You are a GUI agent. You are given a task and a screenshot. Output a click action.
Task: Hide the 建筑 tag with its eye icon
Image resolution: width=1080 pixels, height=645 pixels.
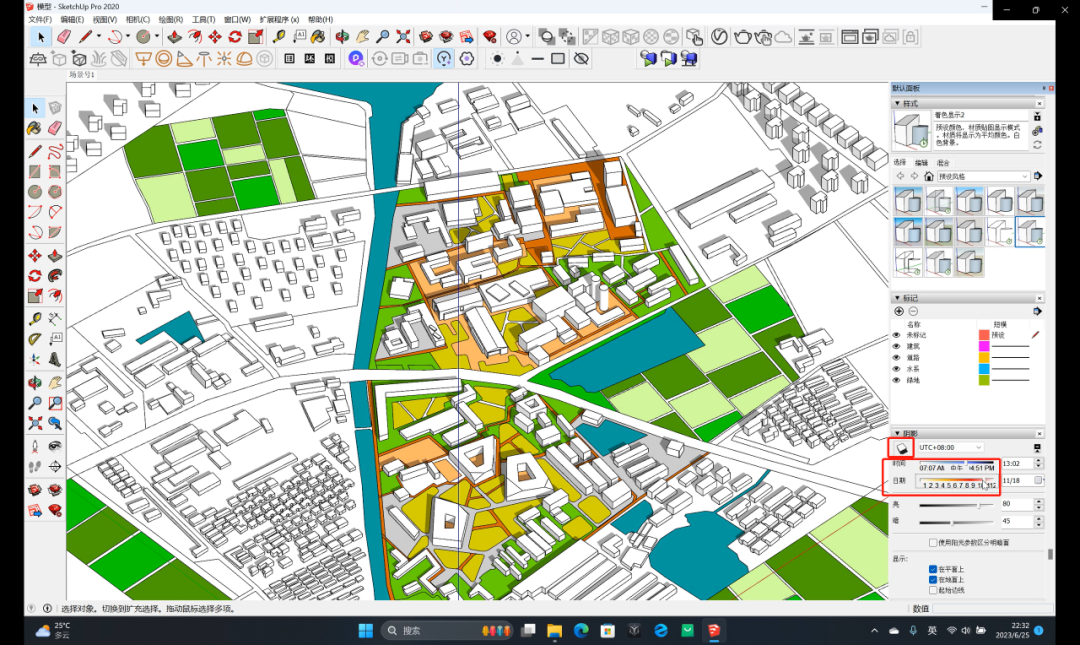[897, 347]
